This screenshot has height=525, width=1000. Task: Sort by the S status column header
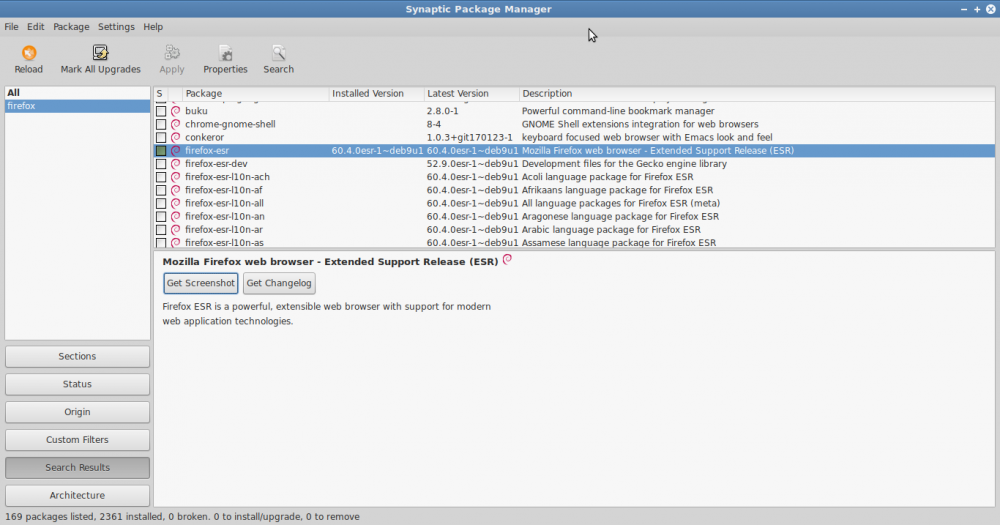pyautogui.click(x=160, y=94)
